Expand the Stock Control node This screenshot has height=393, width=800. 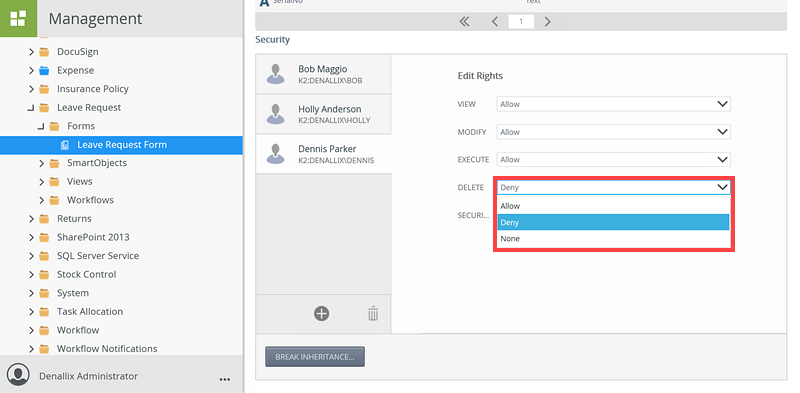tap(31, 275)
